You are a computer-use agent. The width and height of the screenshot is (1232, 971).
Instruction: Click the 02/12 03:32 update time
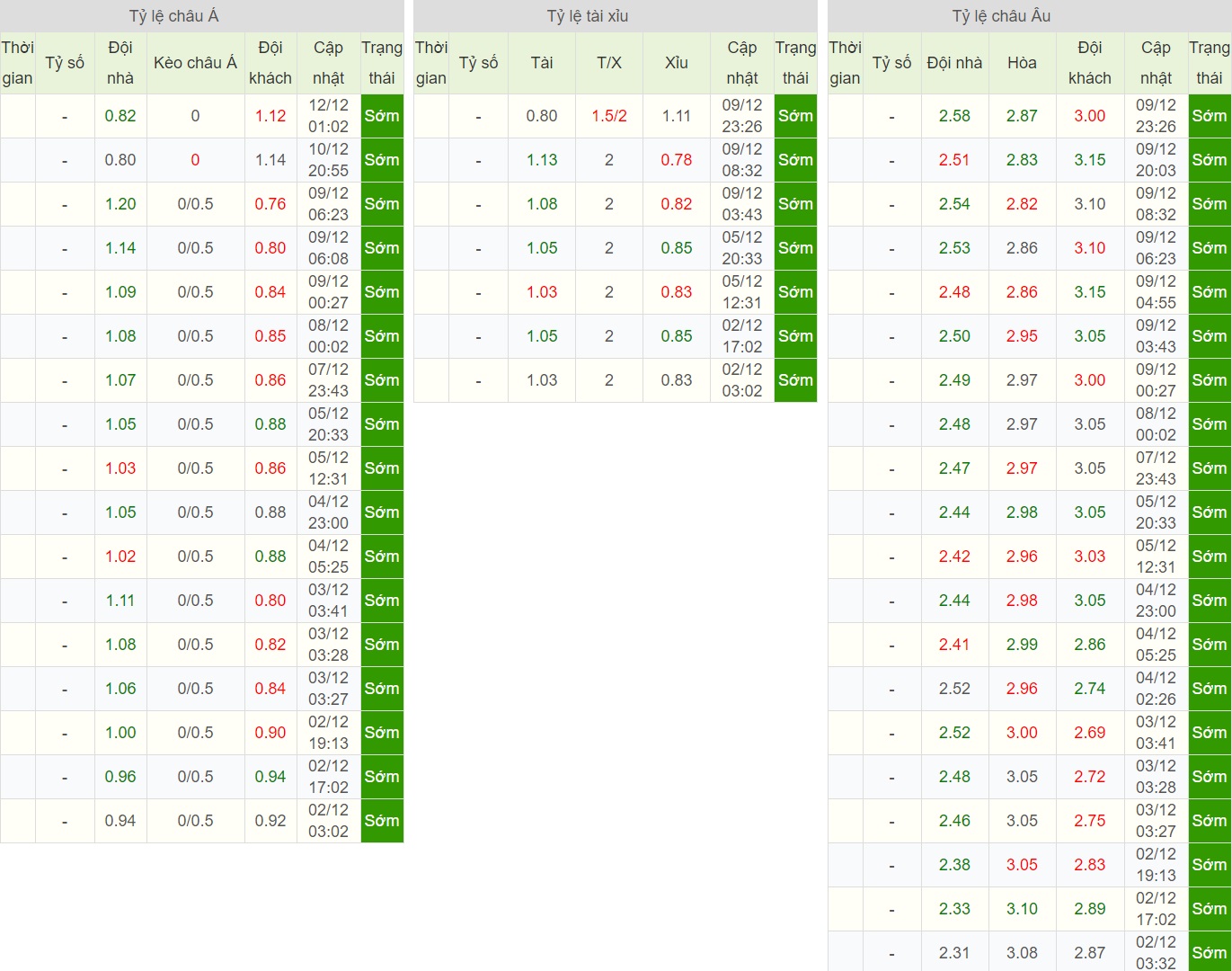pyautogui.click(x=1156, y=953)
